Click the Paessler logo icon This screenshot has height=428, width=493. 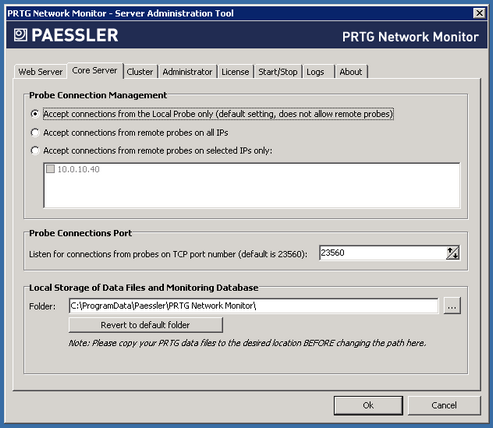(20, 35)
